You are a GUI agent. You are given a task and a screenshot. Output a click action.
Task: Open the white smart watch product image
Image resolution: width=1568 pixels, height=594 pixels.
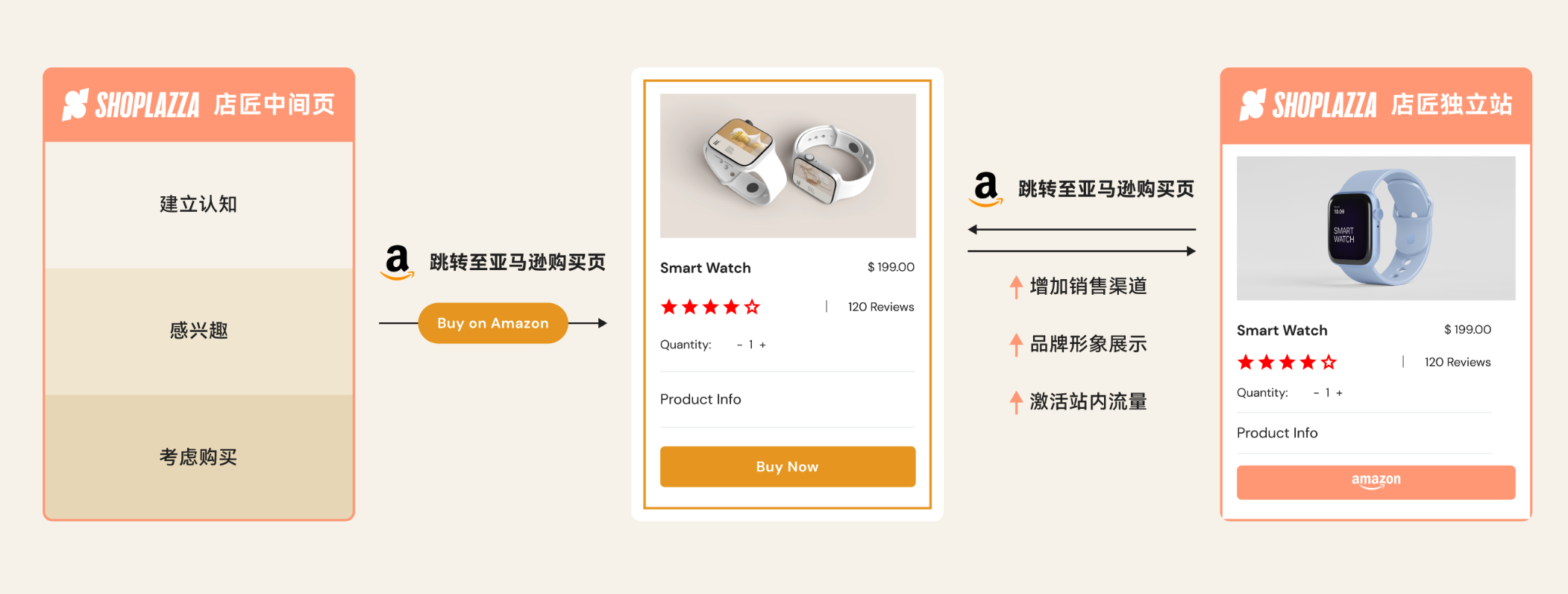click(x=788, y=166)
